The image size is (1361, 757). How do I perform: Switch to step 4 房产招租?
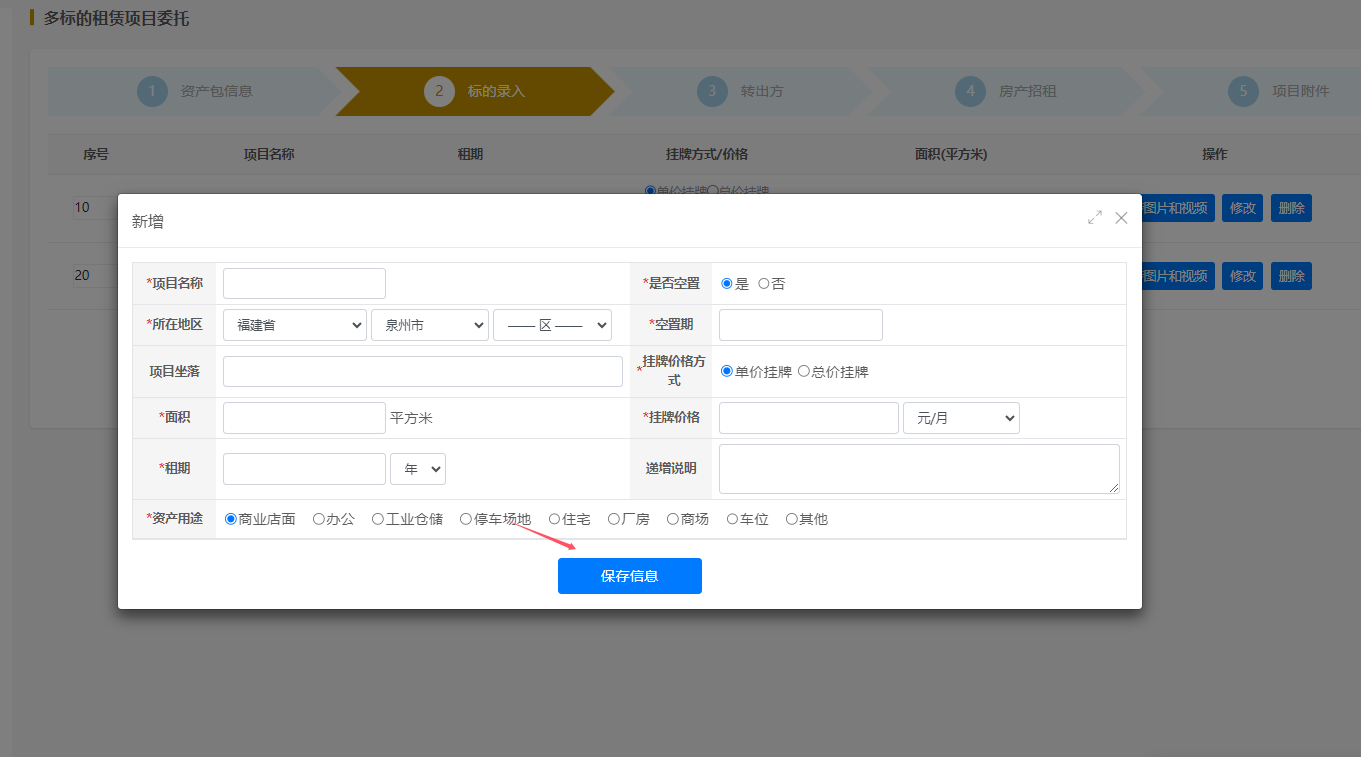point(1006,91)
